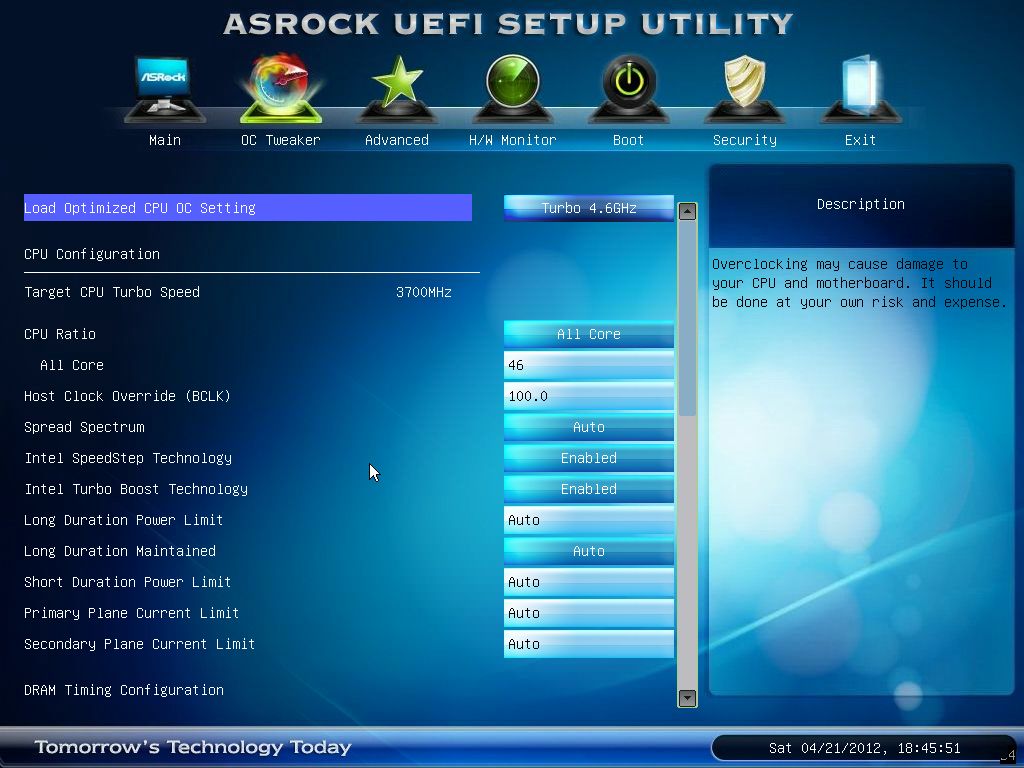Select the Intel SpeedStep Technology label
Image resolution: width=1024 pixels, height=768 pixels.
click(x=128, y=458)
